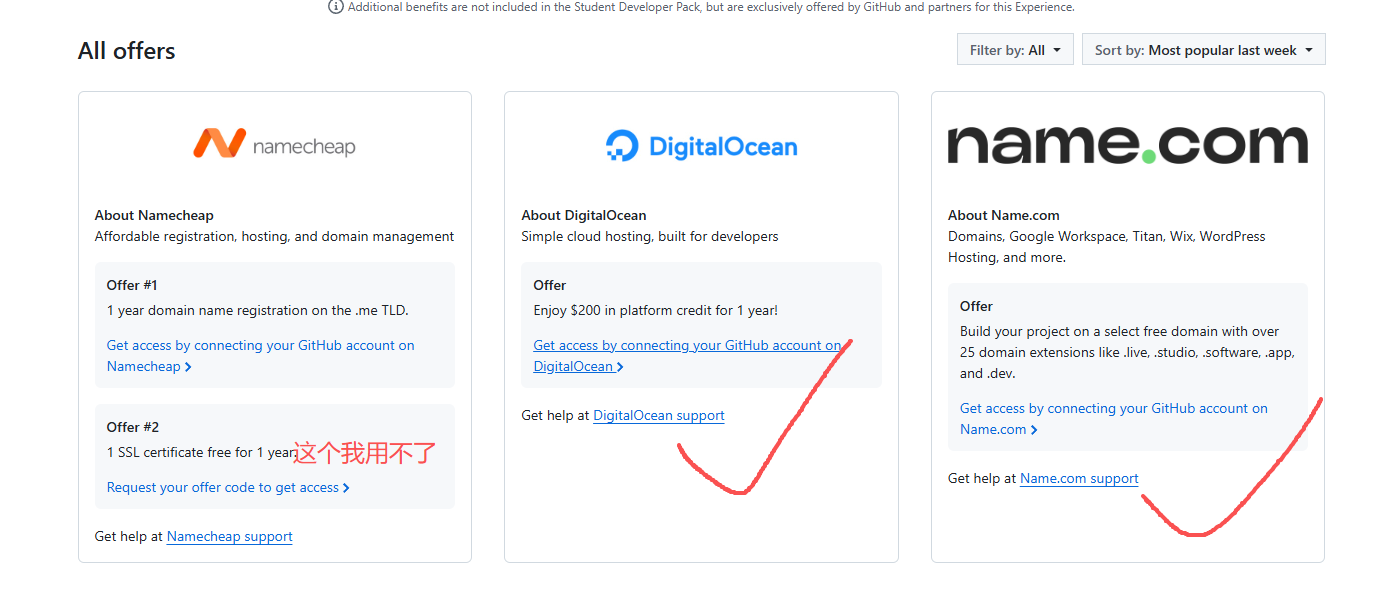Open the Filter by: All dropdown

(x=1015, y=50)
